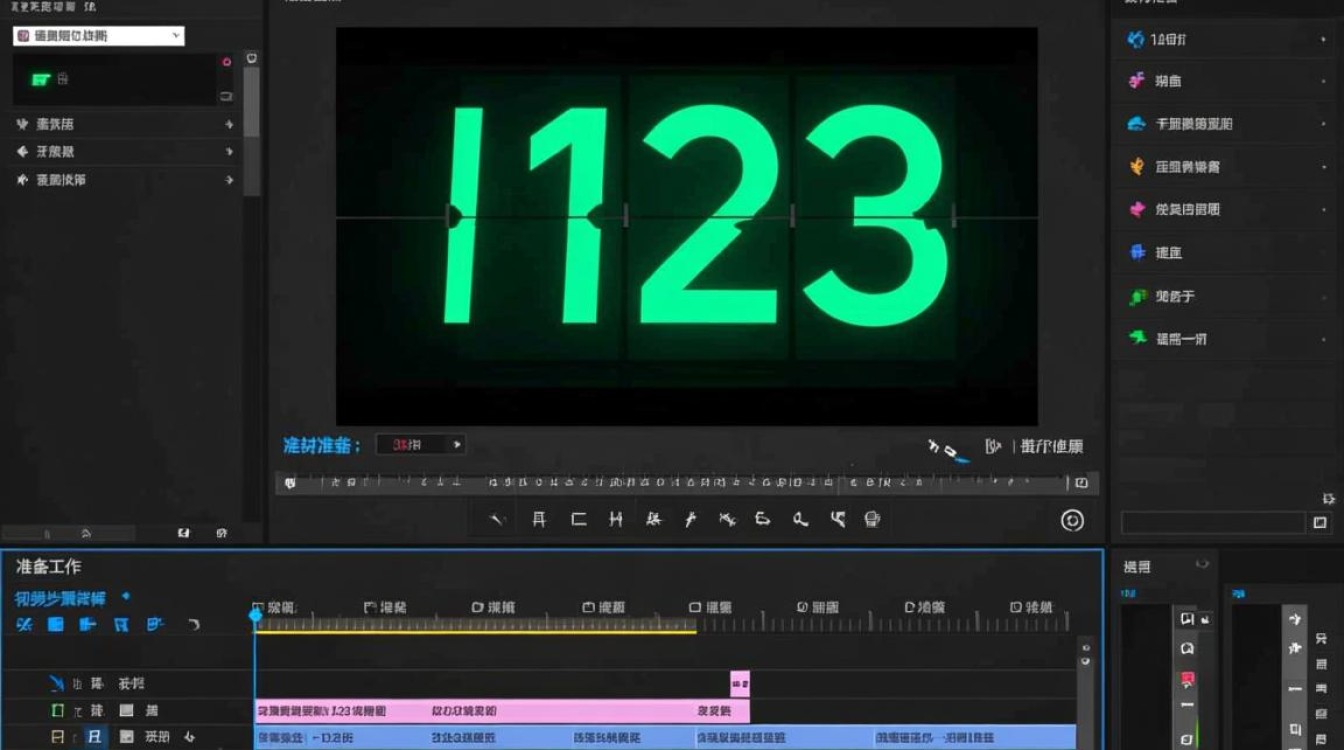This screenshot has width=1344, height=750.
Task: Click the icon at the right end of preview ruler
Action: [1081, 483]
